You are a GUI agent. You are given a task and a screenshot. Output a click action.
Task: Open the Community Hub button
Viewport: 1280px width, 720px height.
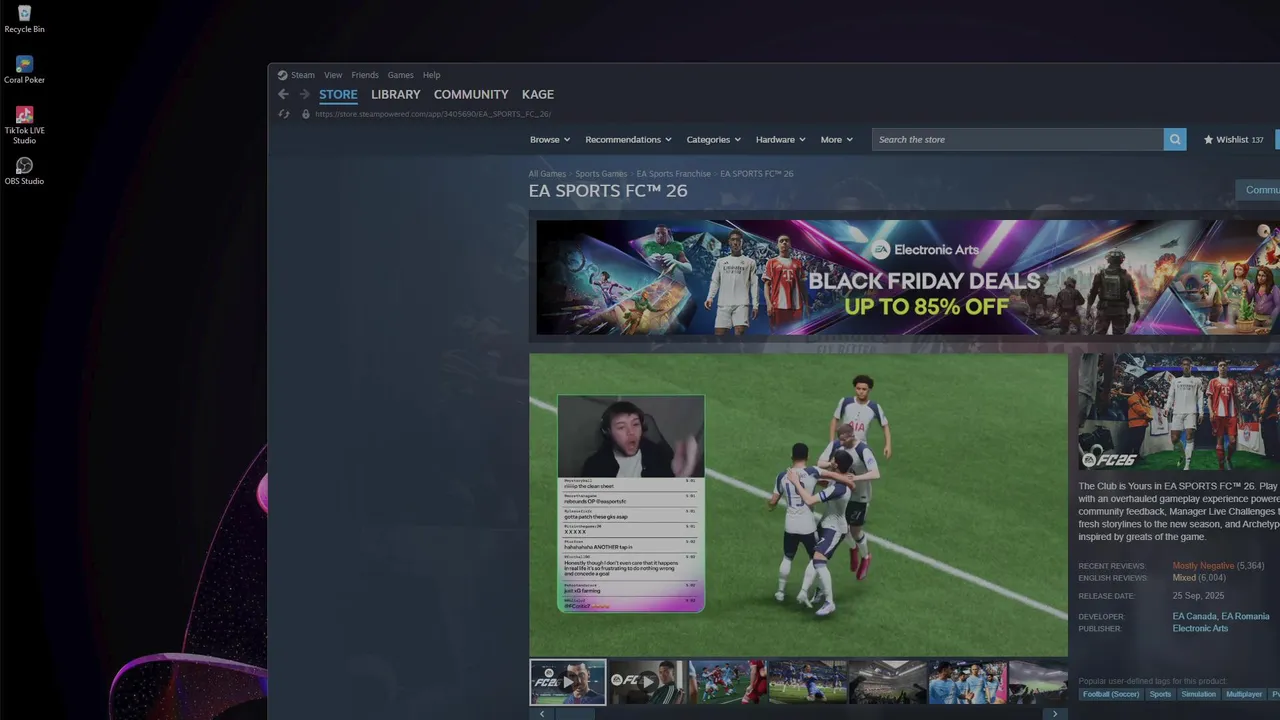point(1258,190)
